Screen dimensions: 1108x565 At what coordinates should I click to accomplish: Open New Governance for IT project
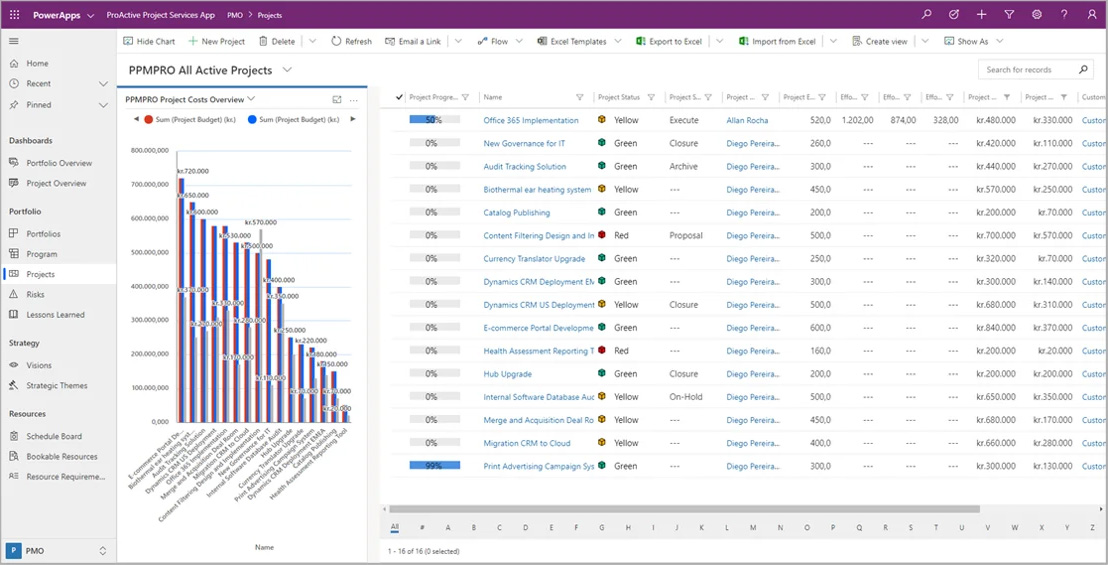(524, 143)
